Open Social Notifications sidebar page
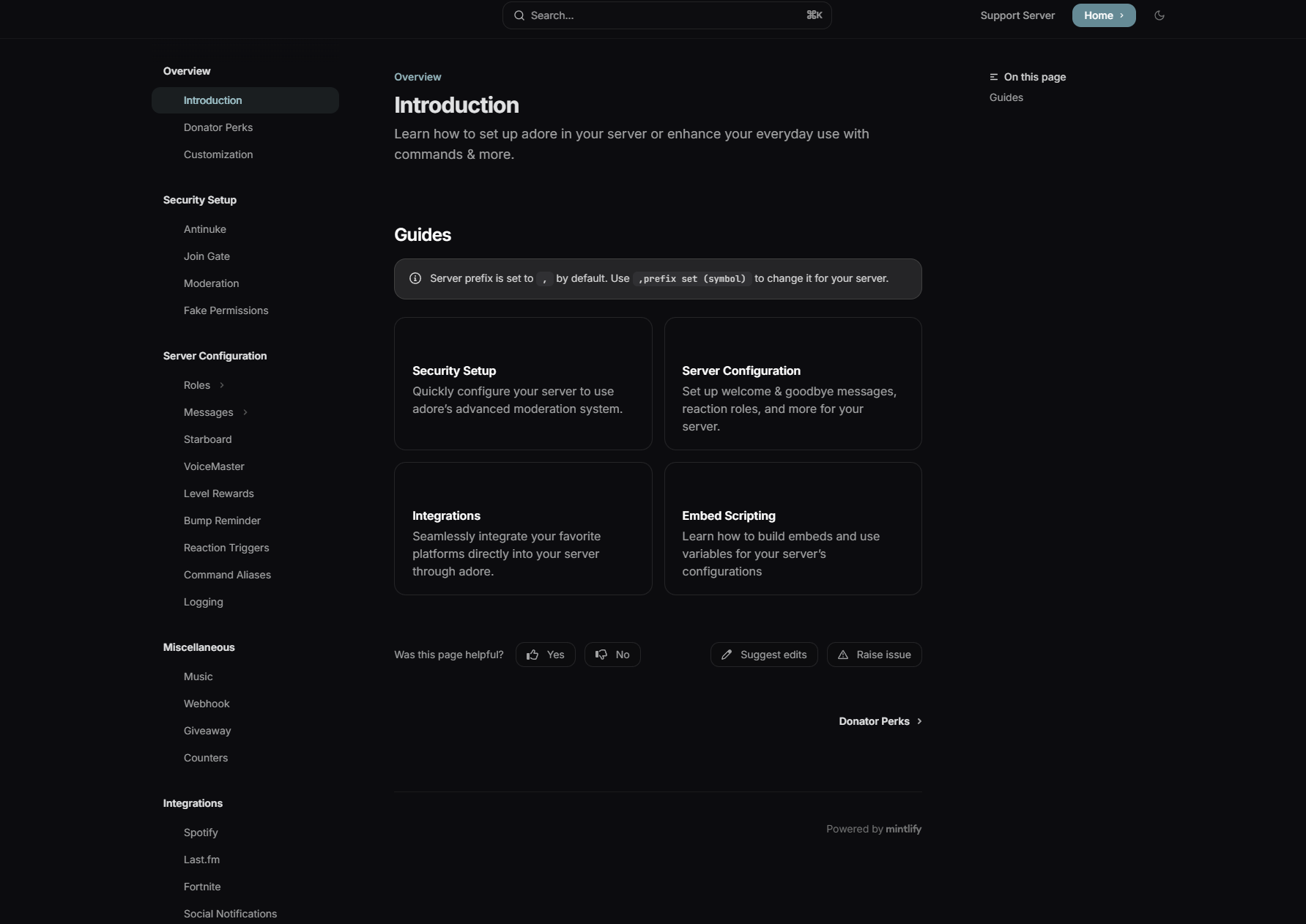 [245, 914]
